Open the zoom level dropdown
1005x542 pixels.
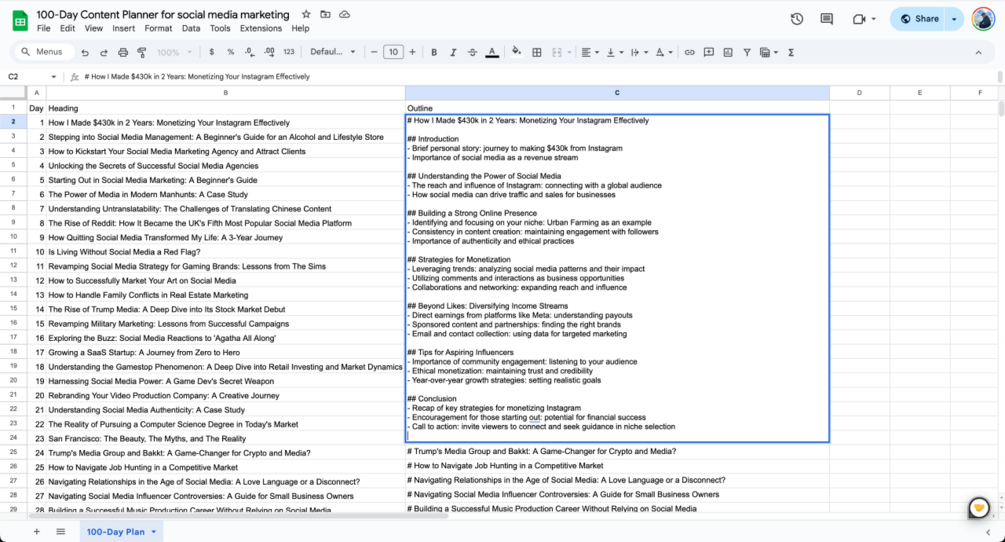point(174,53)
